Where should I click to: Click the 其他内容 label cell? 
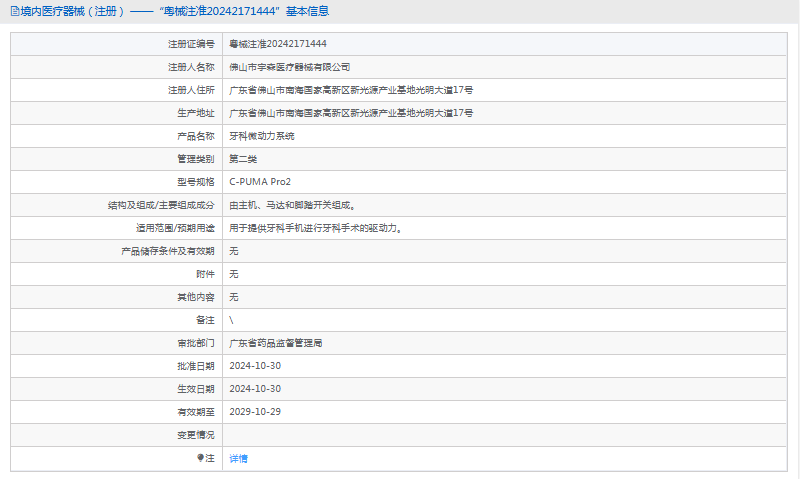pyautogui.click(x=117, y=297)
